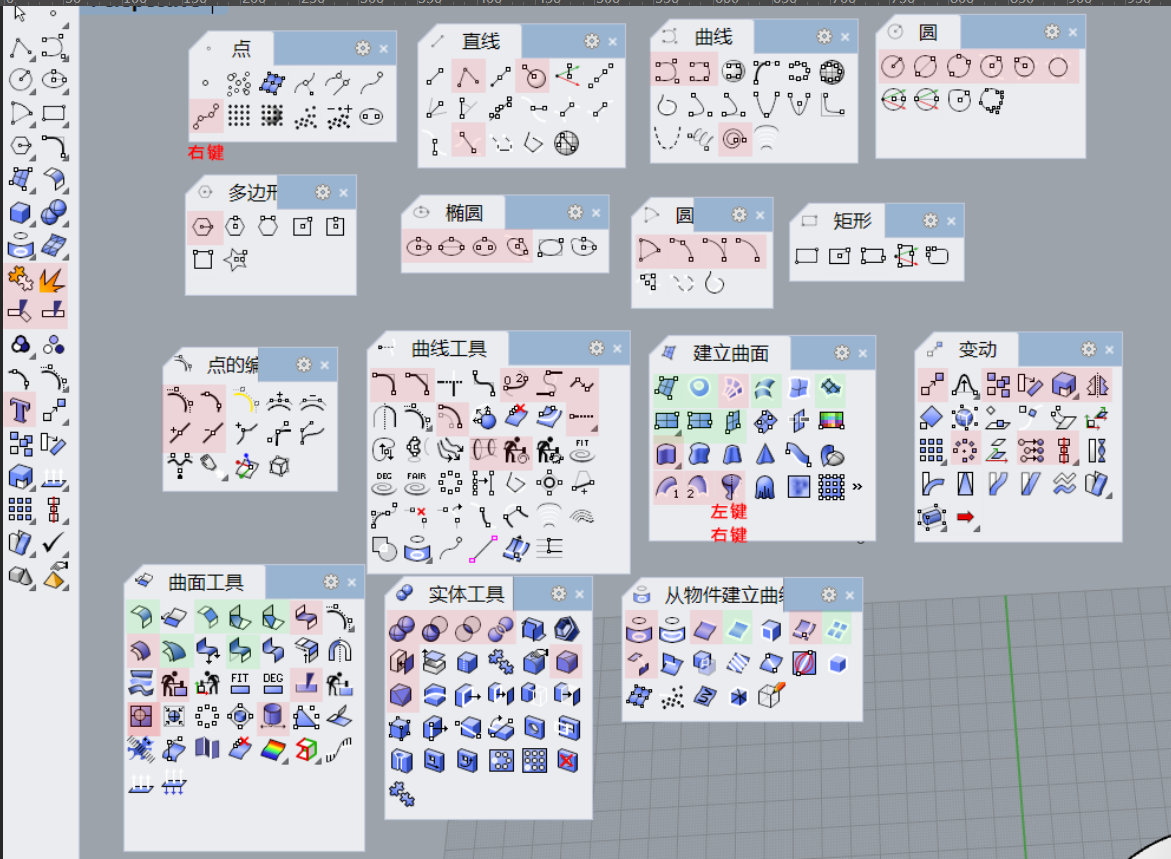This screenshot has height=859, width=1171.
Task: Click the DEG icon in 曲面工具 panel
Action: (273, 683)
